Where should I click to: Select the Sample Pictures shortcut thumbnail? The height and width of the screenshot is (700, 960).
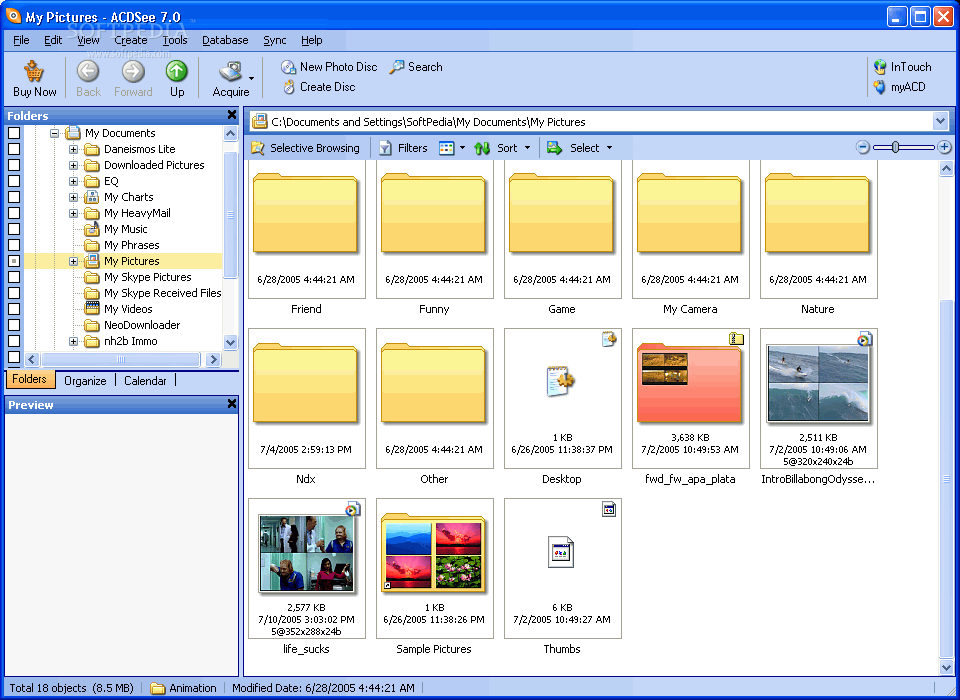[434, 568]
